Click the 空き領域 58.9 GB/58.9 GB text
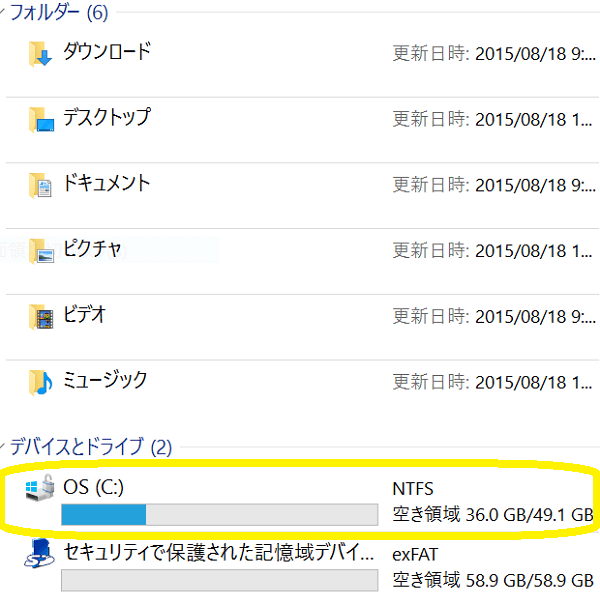 point(493,580)
